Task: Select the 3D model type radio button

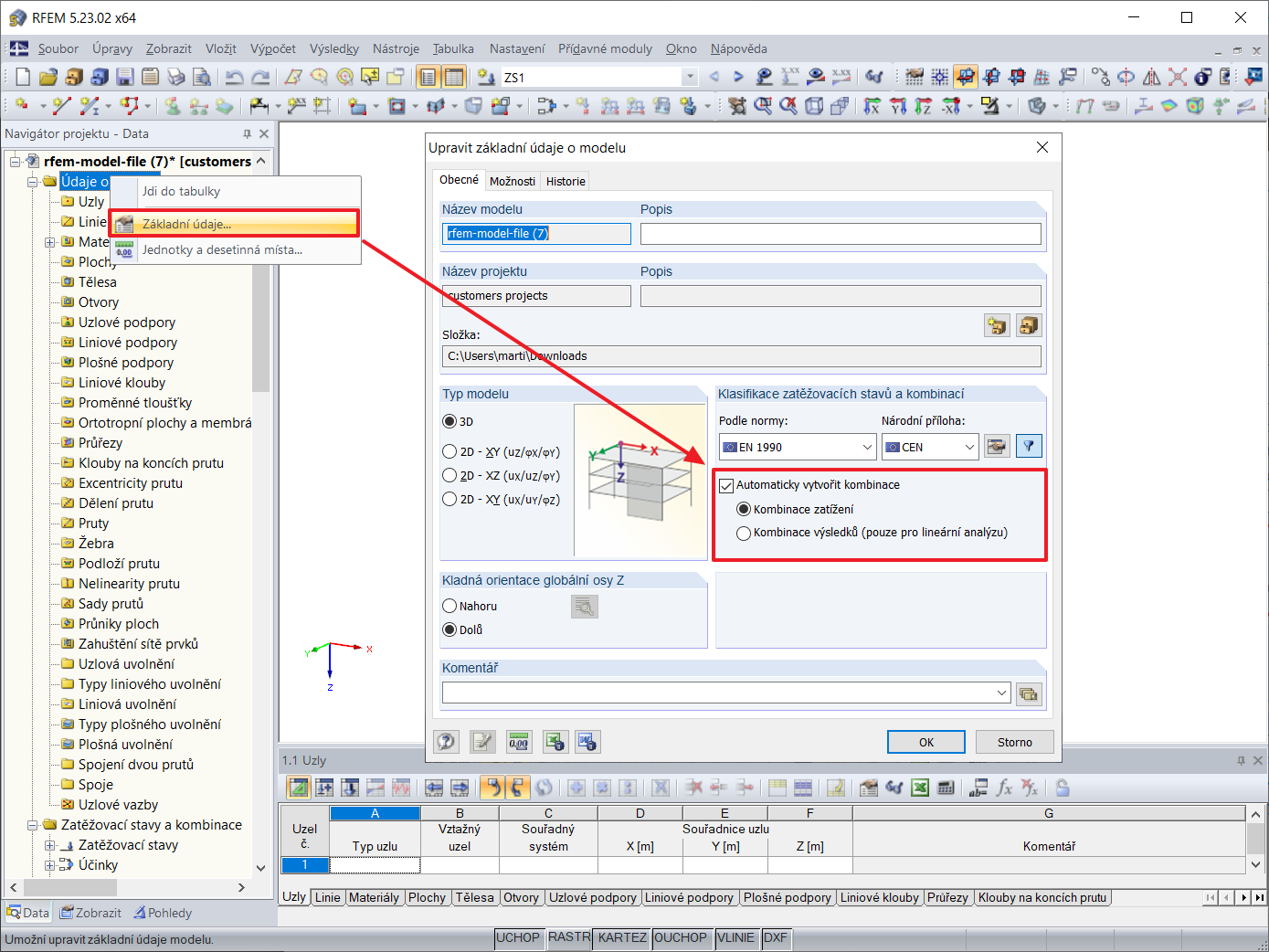Action: click(449, 422)
